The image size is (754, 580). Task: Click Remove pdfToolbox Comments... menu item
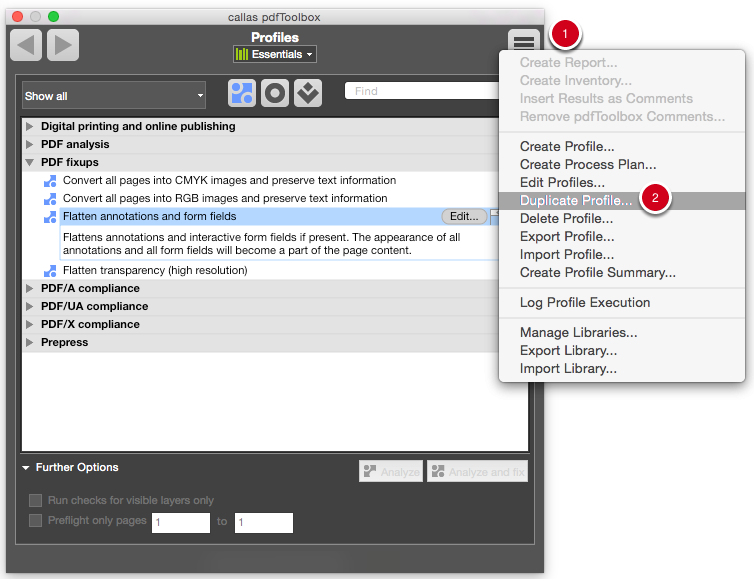pos(622,116)
